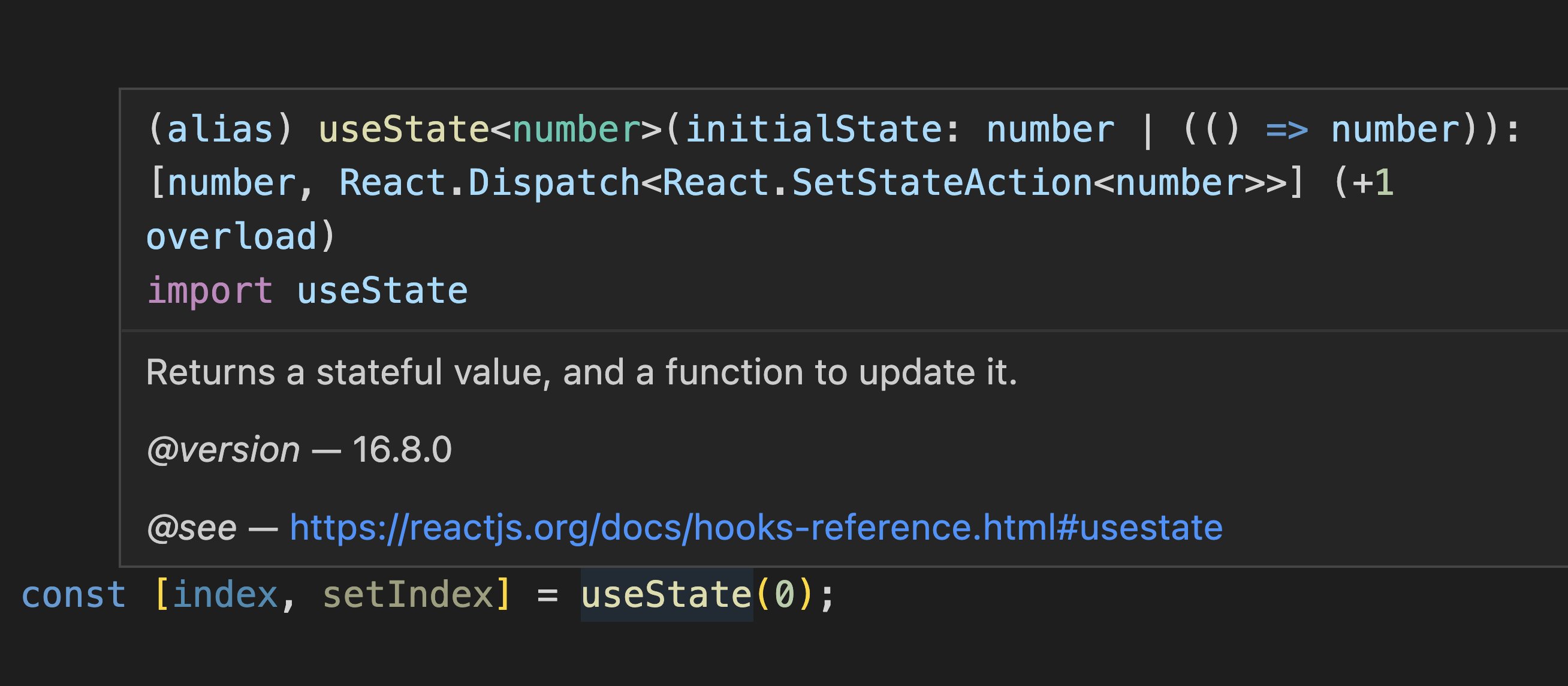Screen dimensions: 1568x686
Task: Click the 'import useState' line in tooltip
Action: (307, 290)
